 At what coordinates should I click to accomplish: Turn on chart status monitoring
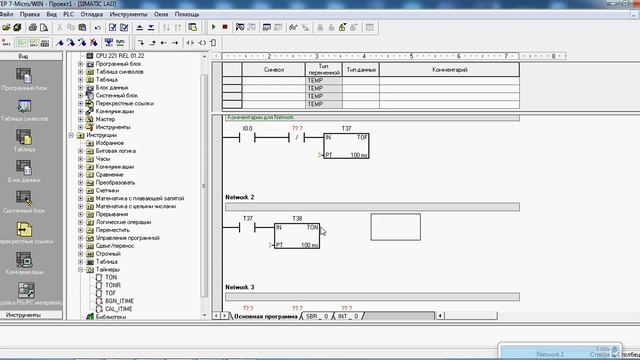coord(267,27)
